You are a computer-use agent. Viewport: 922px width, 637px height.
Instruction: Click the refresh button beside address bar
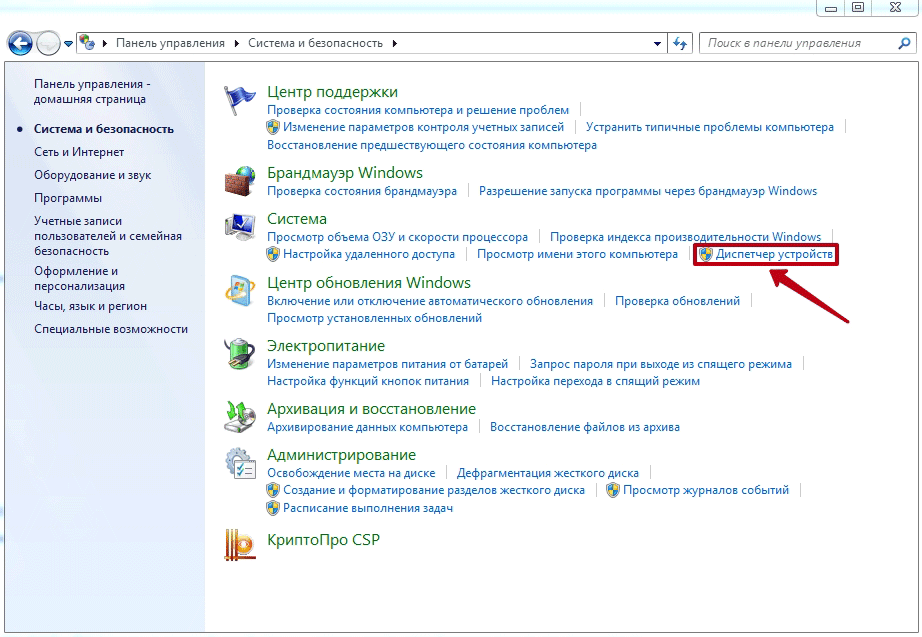point(681,43)
